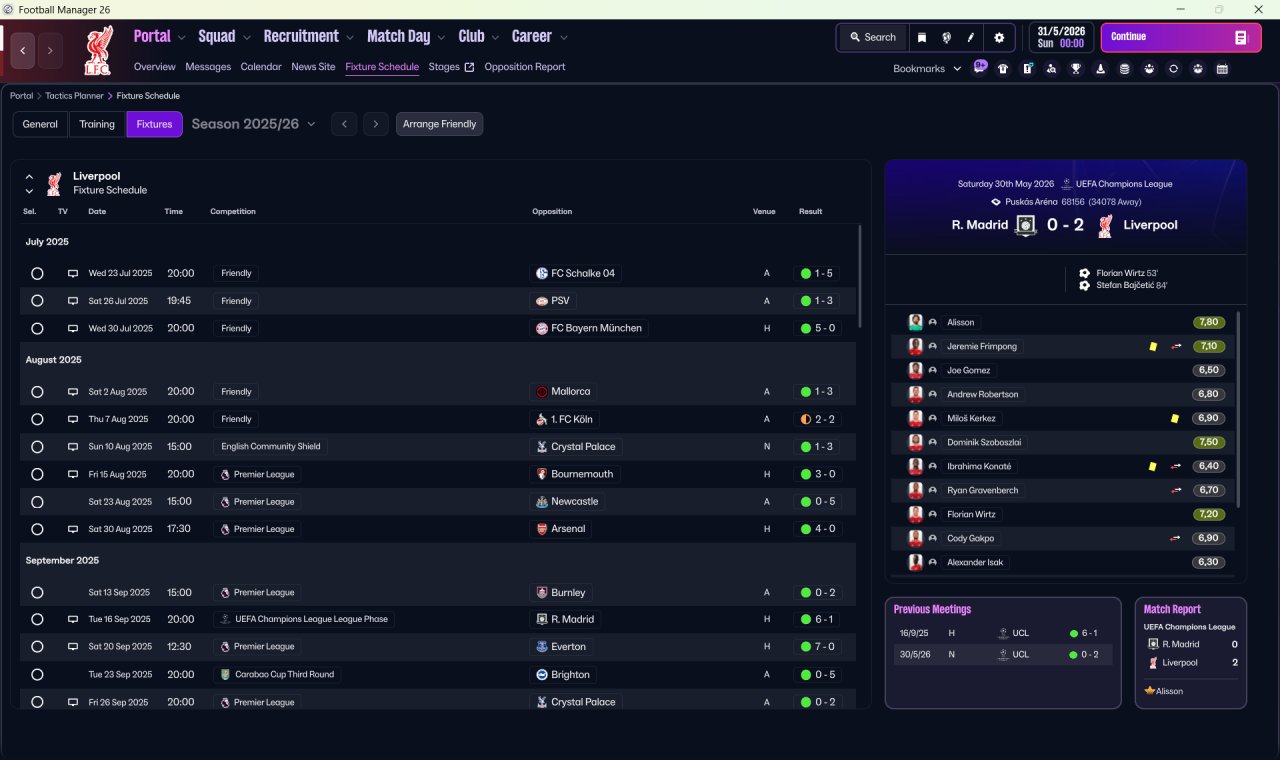Click the TV icon on Arsenal row
The width and height of the screenshot is (1280, 760).
coord(73,529)
